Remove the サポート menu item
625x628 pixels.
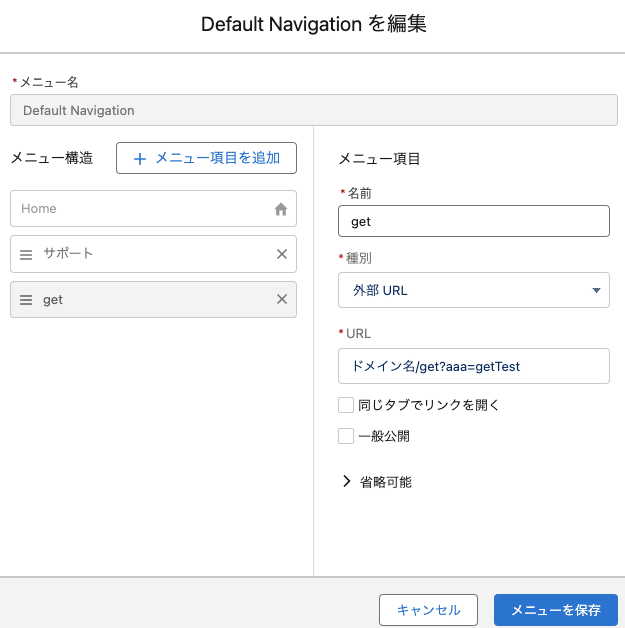[281, 254]
